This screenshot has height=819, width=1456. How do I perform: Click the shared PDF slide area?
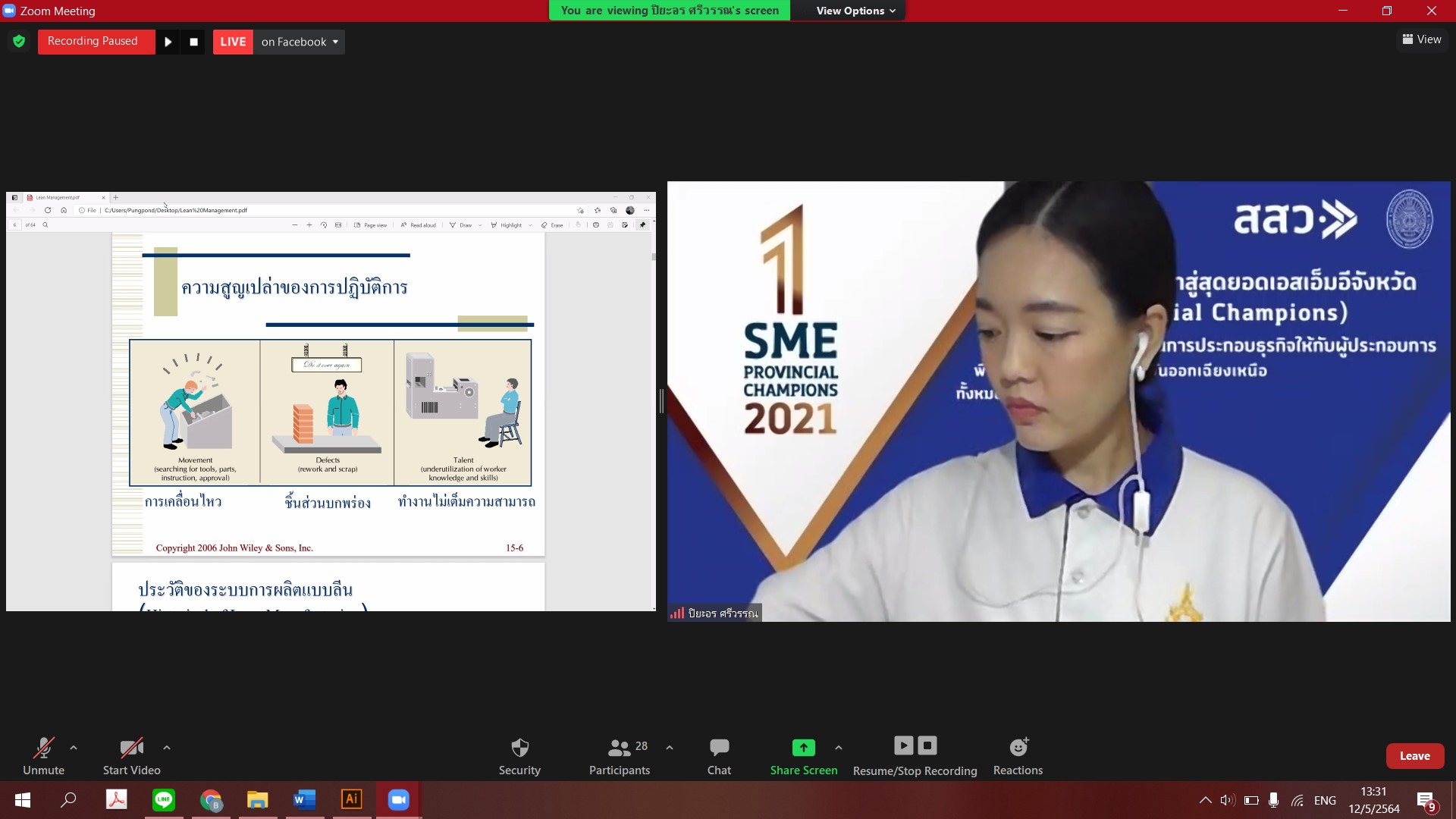(328, 402)
